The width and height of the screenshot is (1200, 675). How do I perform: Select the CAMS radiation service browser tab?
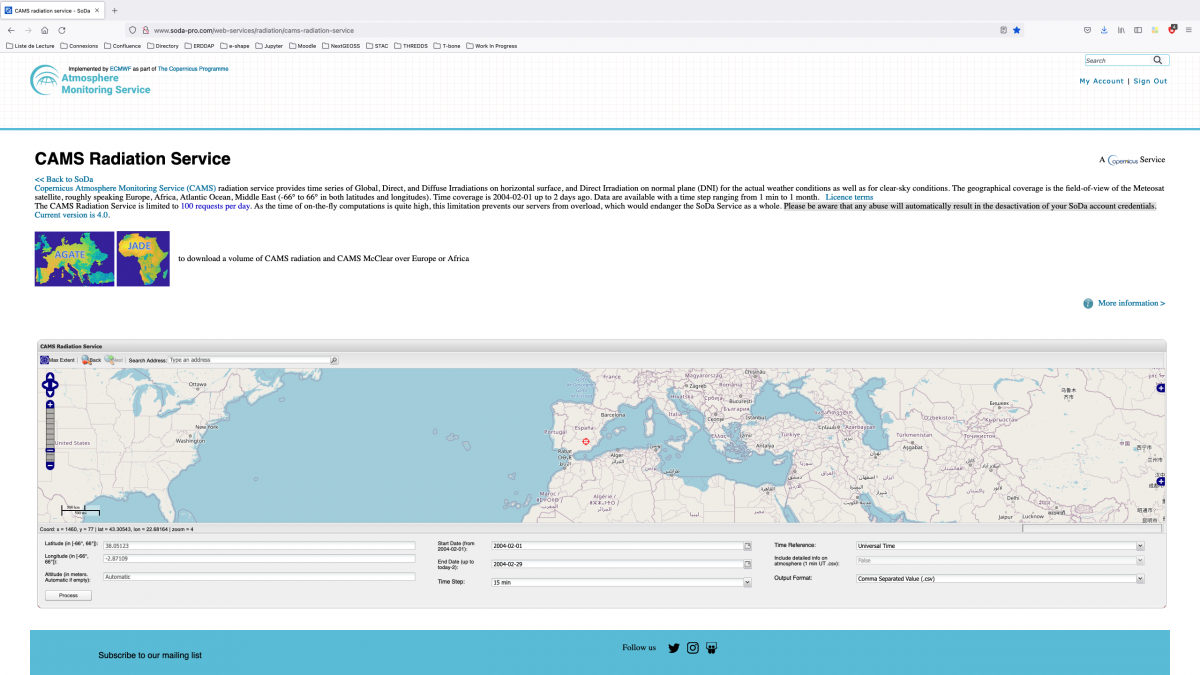[x=53, y=10]
